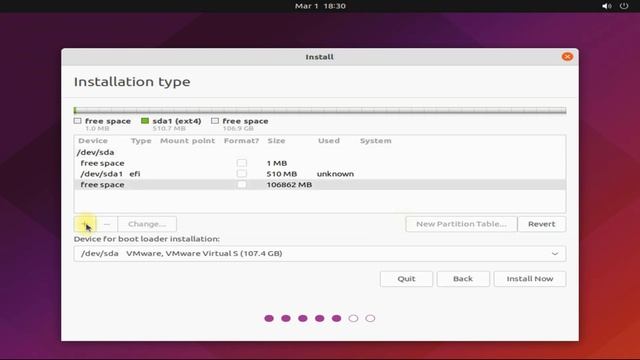The width and height of the screenshot is (640, 360).
Task: Click the Size column header
Action: pyautogui.click(x=276, y=141)
